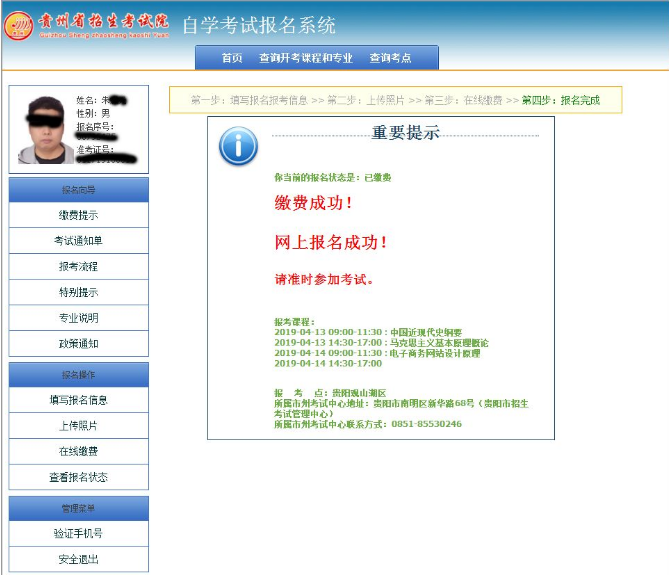Viewport: 669px width, 575px height.
Task: Open 缴费提示 in sidebar
Action: click(78, 215)
